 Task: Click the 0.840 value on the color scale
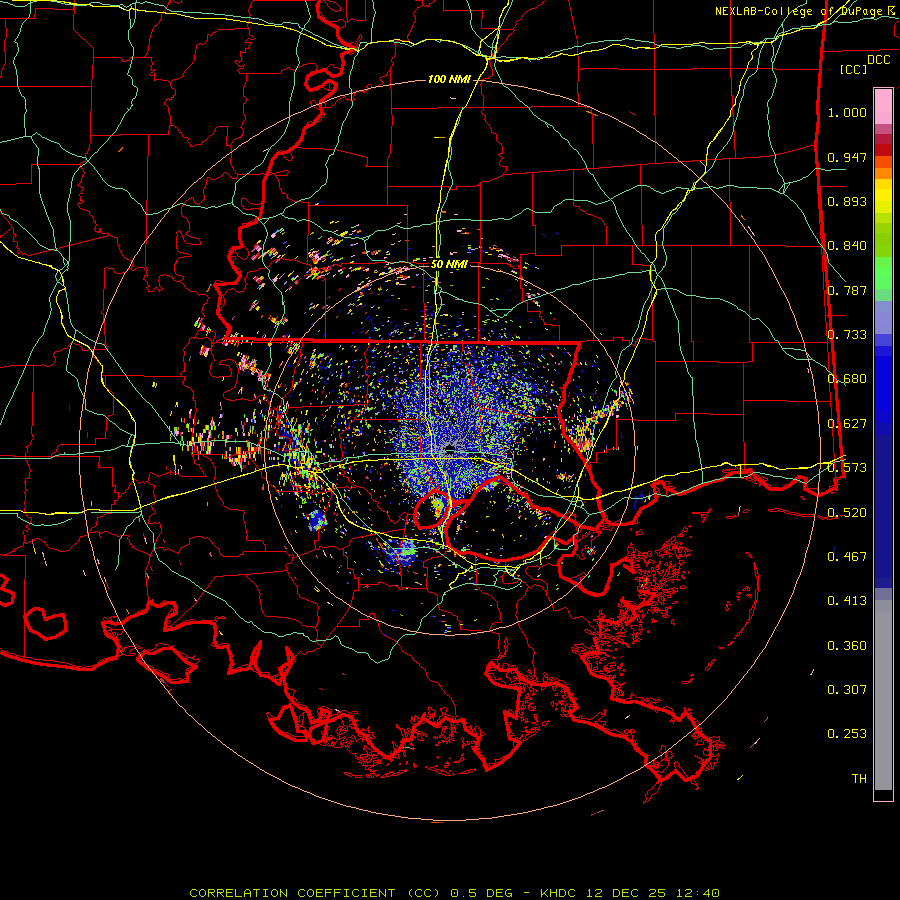(x=847, y=246)
